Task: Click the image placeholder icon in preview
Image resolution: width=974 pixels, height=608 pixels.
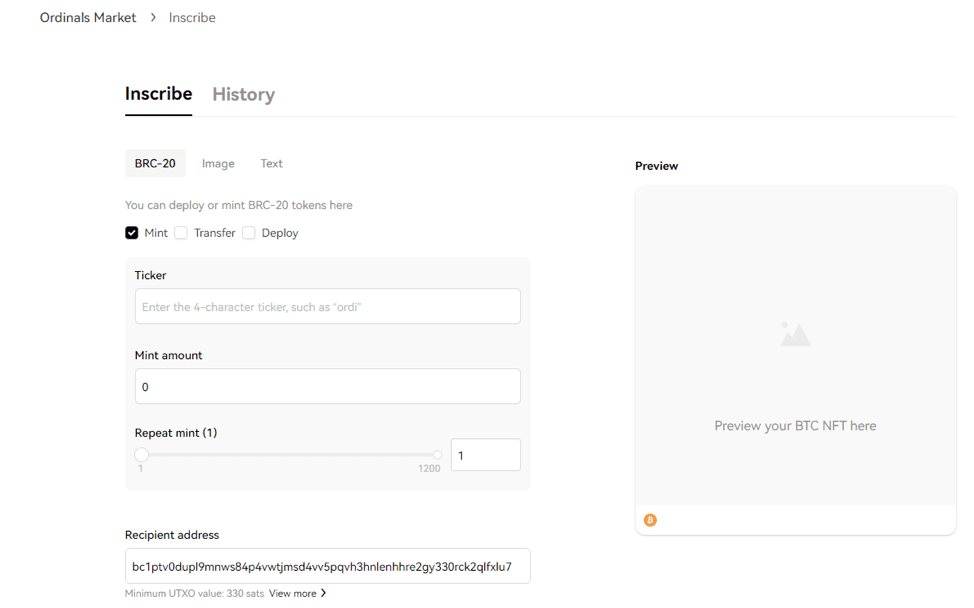Action: (795, 334)
